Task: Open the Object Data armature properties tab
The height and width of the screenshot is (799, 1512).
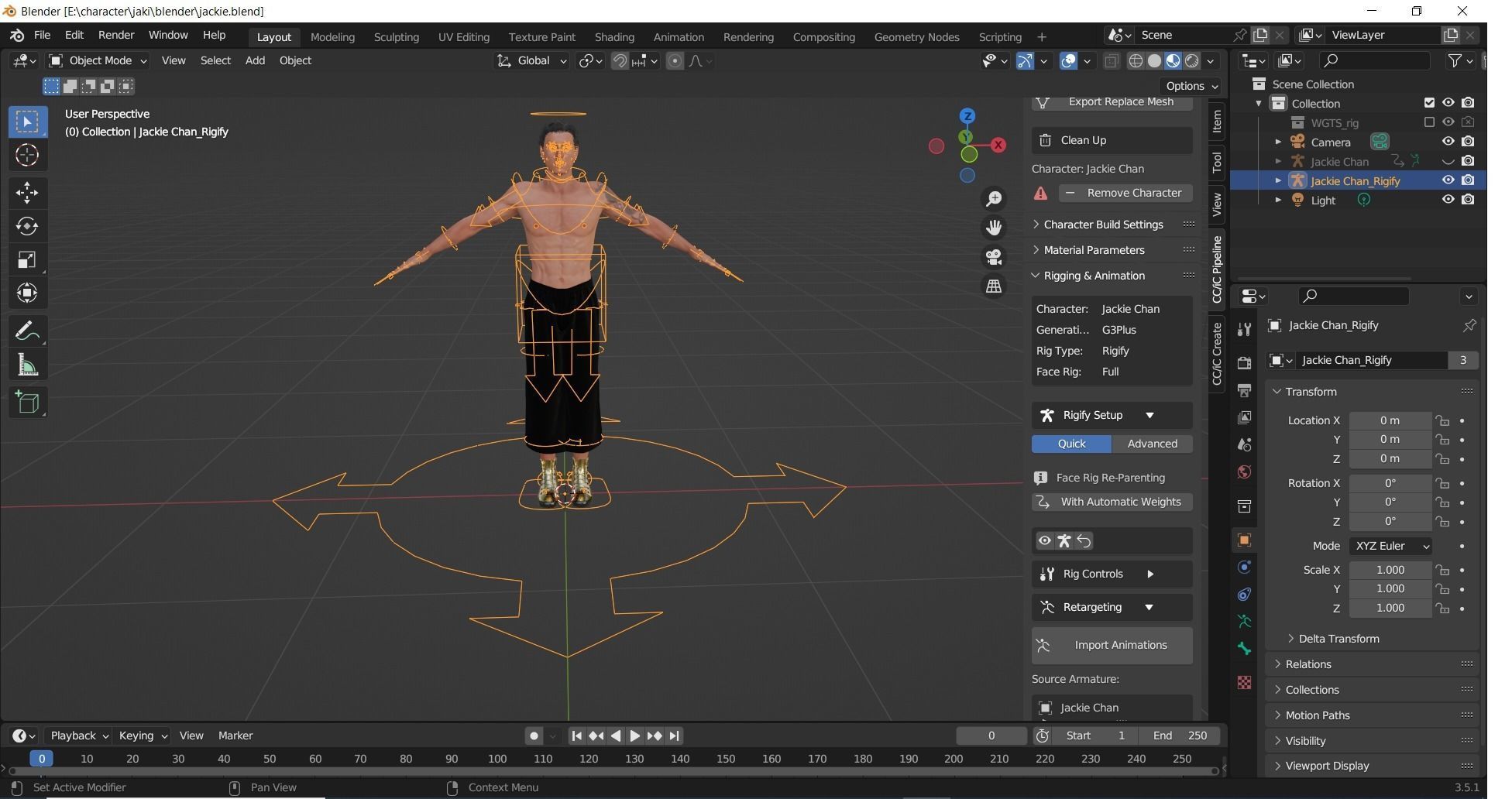Action: point(1244,621)
